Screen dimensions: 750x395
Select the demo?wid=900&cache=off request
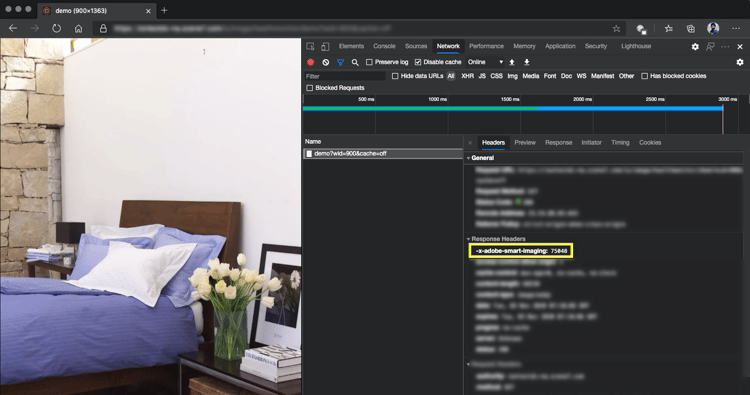coord(383,154)
